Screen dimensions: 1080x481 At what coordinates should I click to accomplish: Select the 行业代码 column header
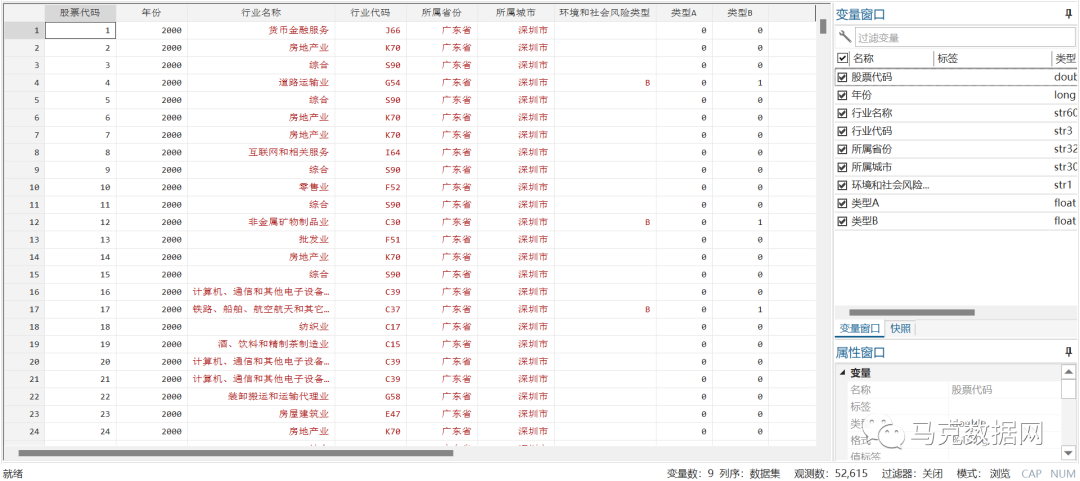point(370,13)
